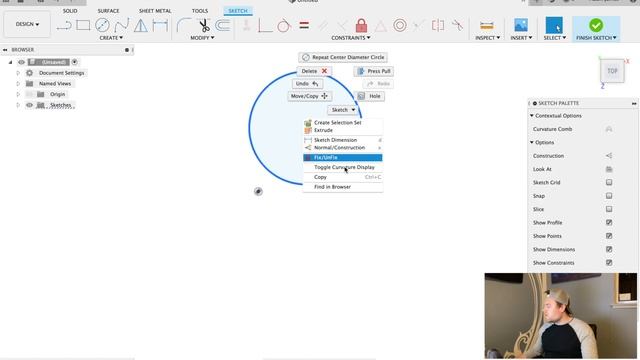The height and width of the screenshot is (360, 640).
Task: Select the Trim scissors tool
Action: click(x=204, y=25)
